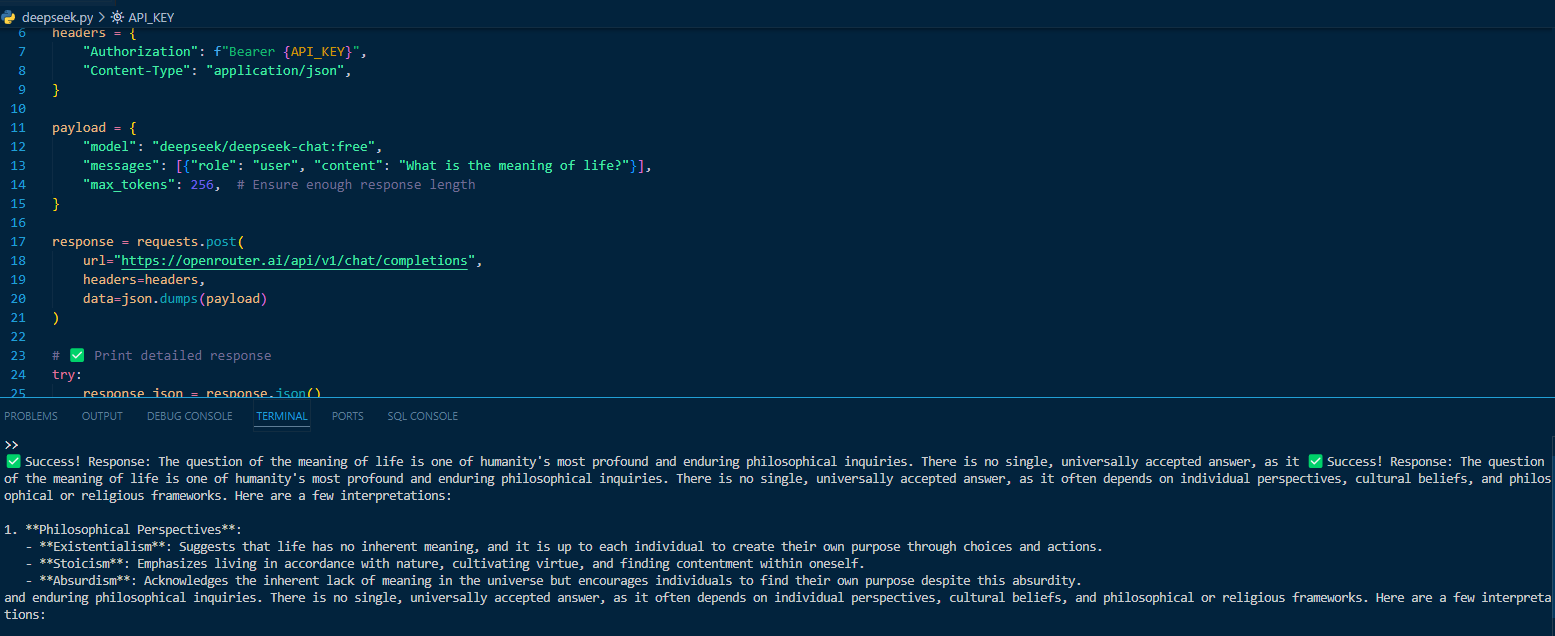Image resolution: width=1555 pixels, height=636 pixels.
Task: Click the try keyword on line 24
Action: (64, 375)
